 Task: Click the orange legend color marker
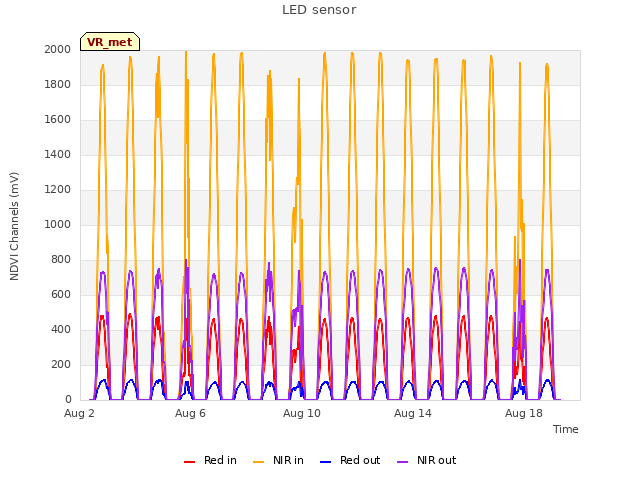click(x=258, y=462)
